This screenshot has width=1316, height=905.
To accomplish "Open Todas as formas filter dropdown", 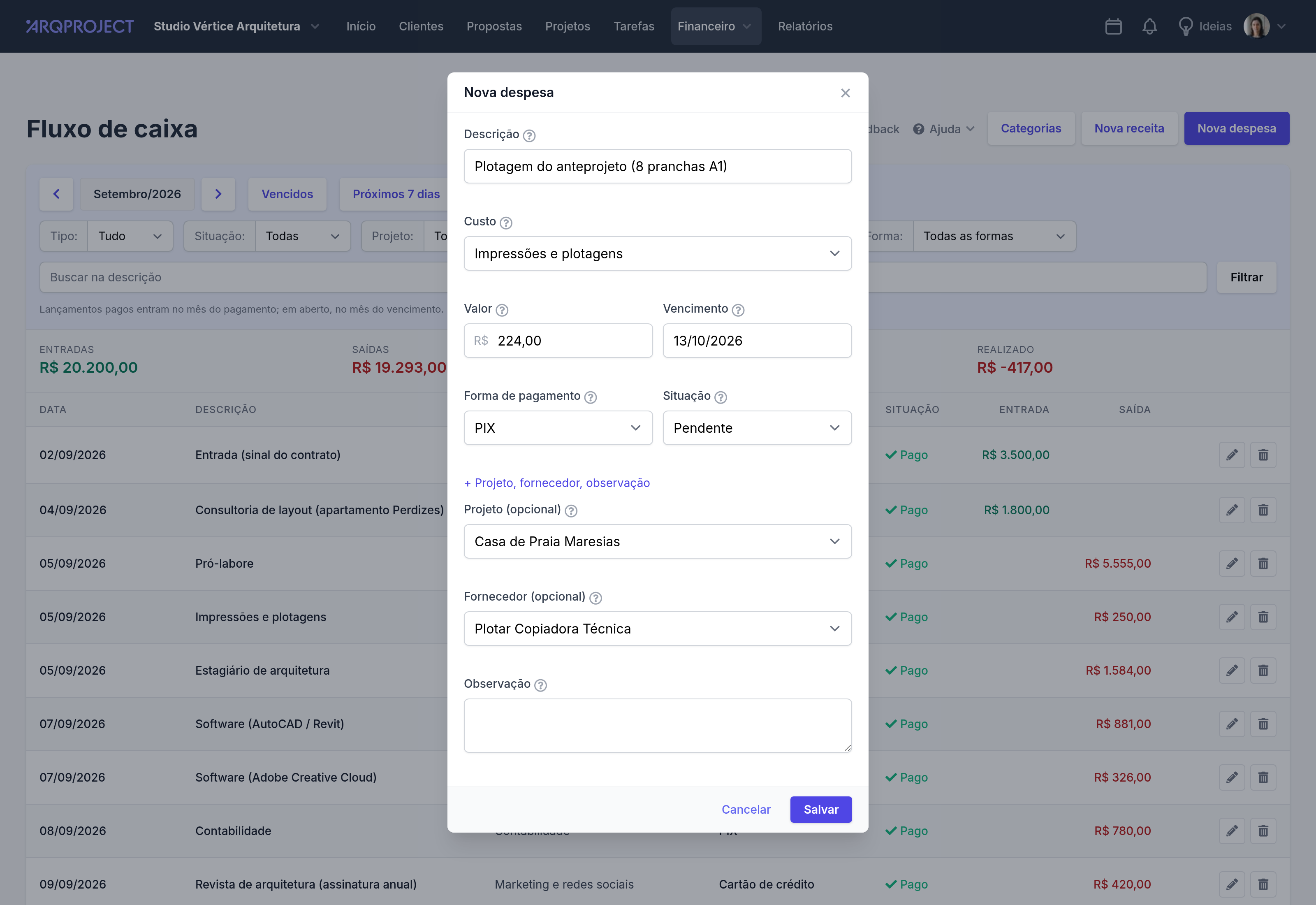I will 994,237.
